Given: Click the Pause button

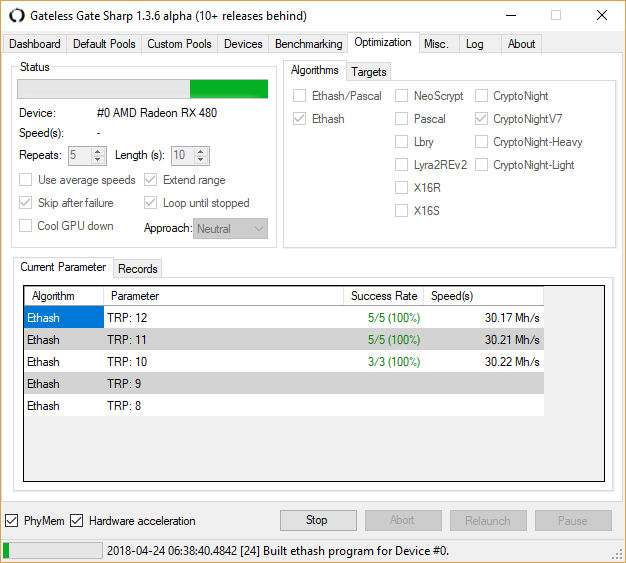Looking at the screenshot, I should click(x=573, y=520).
